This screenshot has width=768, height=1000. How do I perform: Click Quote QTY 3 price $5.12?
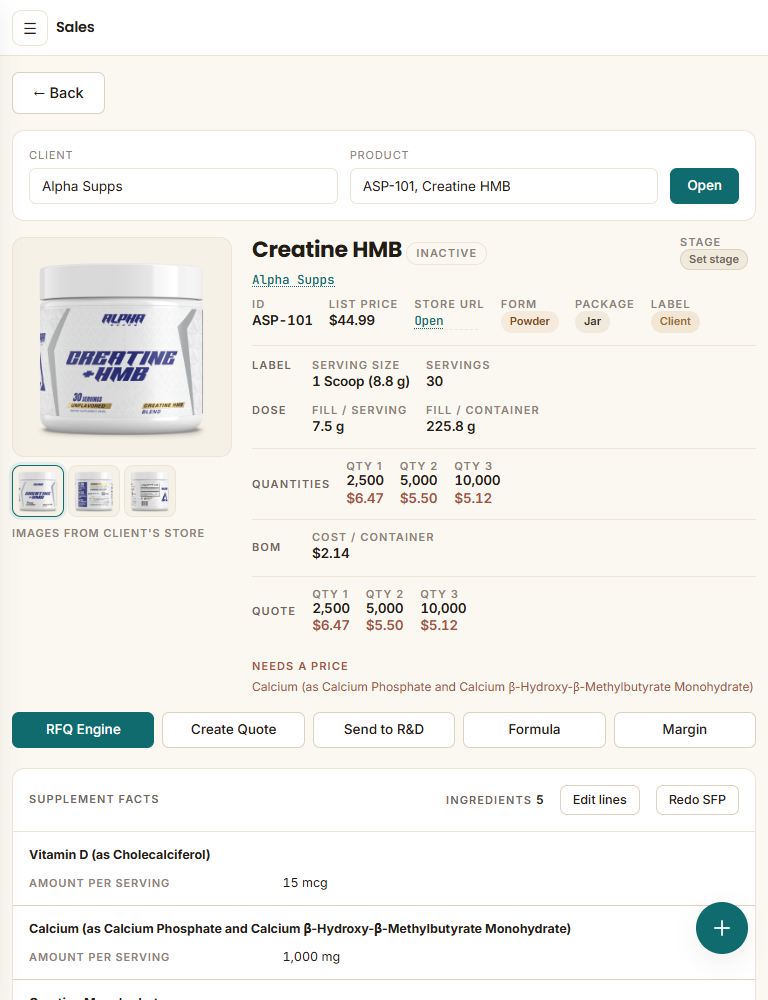[439, 625]
